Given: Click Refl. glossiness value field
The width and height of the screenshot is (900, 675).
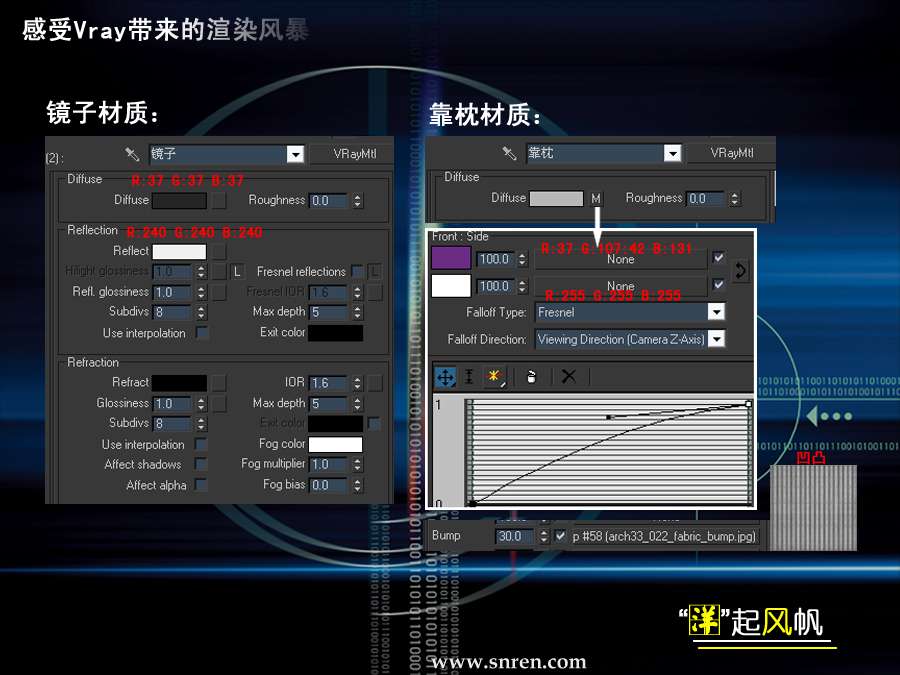Looking at the screenshot, I should tap(172, 292).
